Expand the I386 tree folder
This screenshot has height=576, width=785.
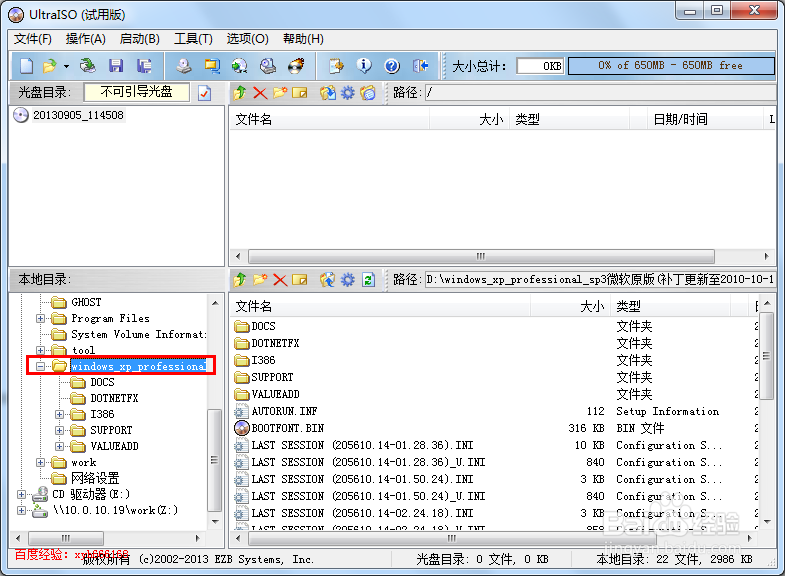[x=59, y=414]
